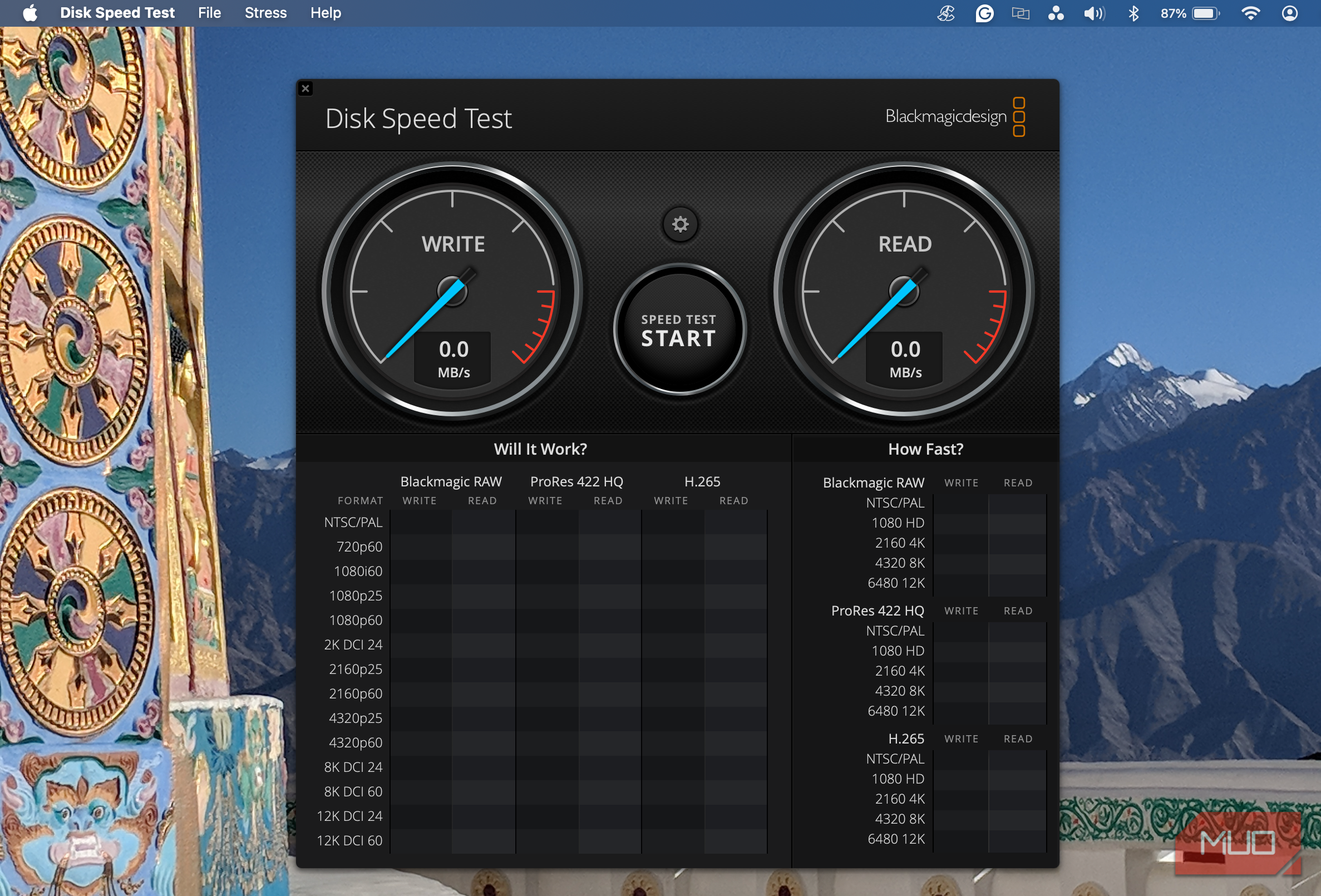1321x896 pixels.
Task: Click the '4320p25' format row label
Action: tap(355, 718)
